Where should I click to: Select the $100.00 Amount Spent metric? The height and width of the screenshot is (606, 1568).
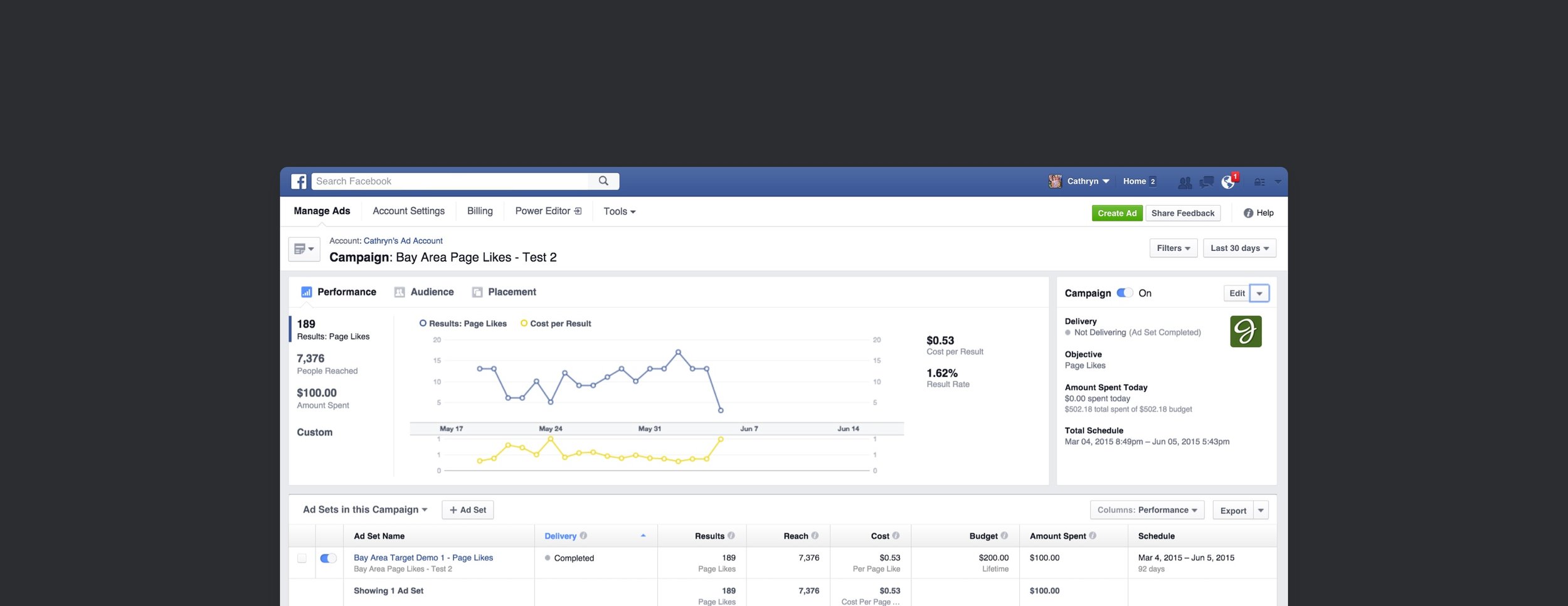tap(323, 398)
